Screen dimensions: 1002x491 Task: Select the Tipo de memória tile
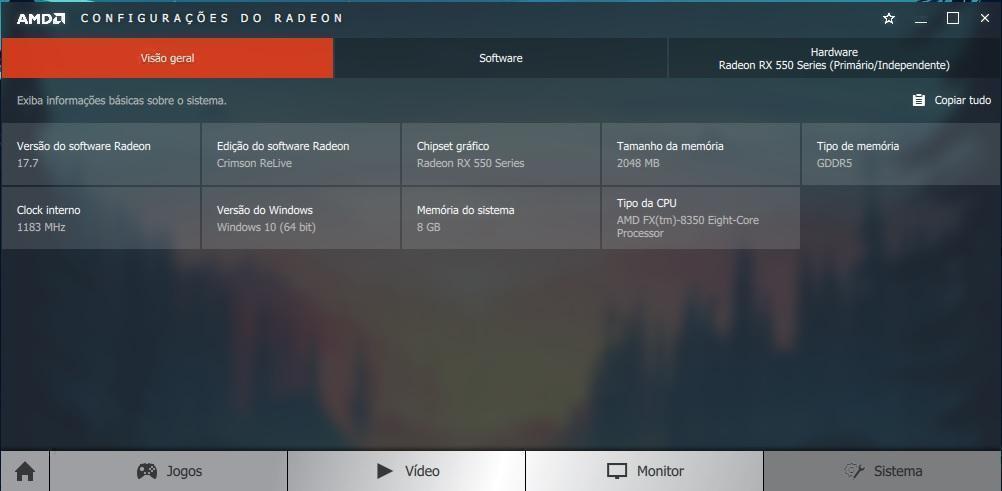click(x=901, y=154)
